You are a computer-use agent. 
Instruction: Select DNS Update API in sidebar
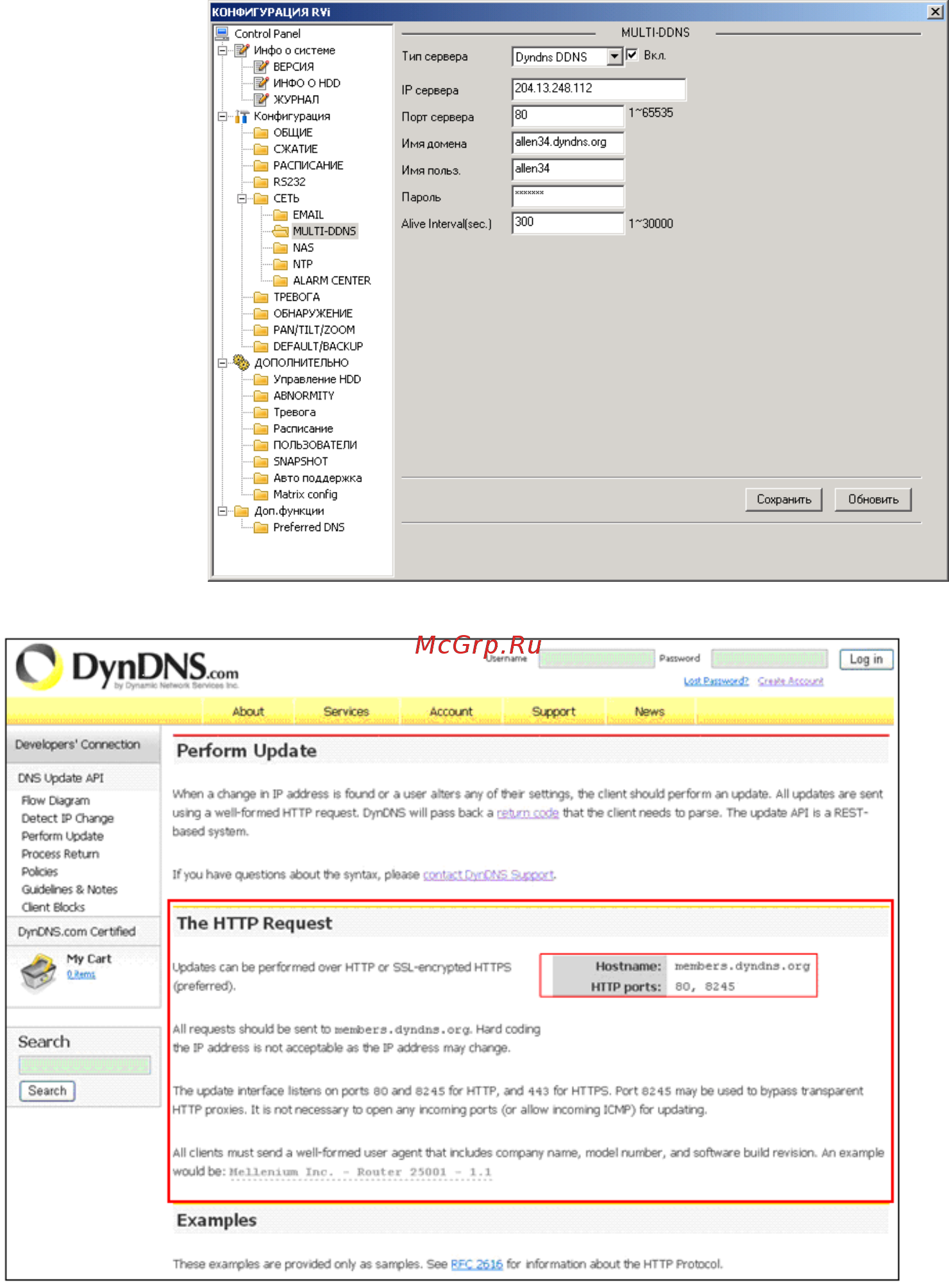coord(60,778)
